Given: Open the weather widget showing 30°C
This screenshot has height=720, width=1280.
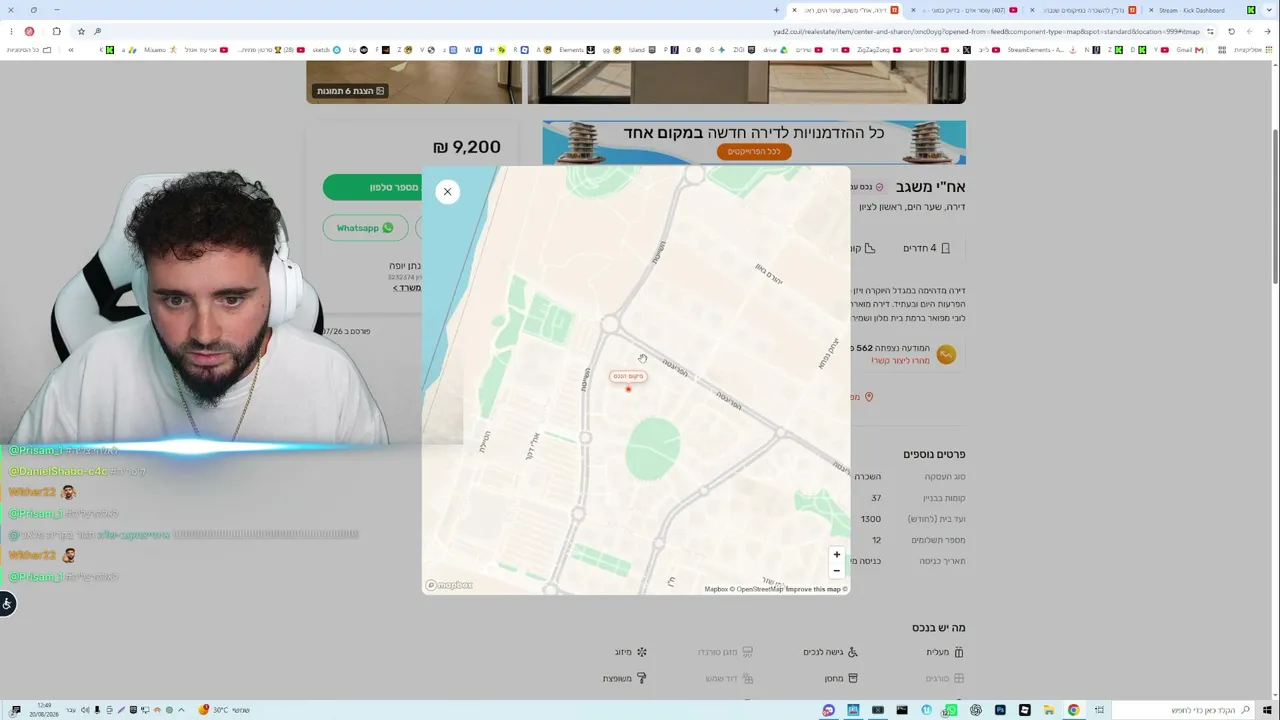Looking at the screenshot, I should tap(225, 710).
